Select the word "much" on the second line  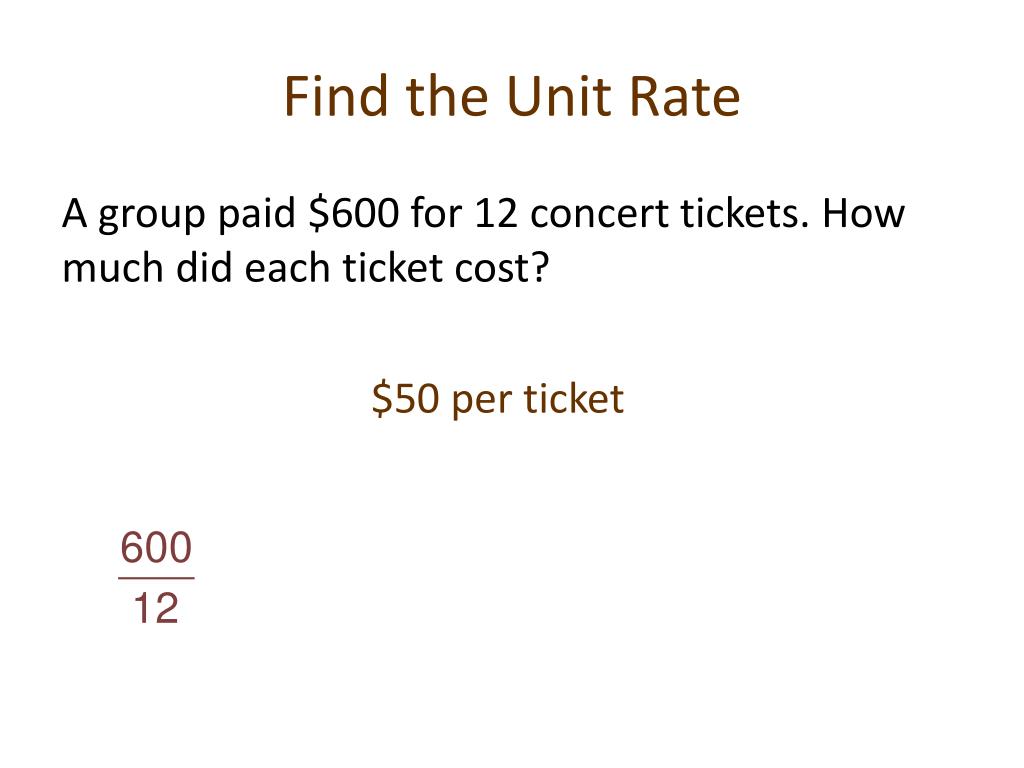click(x=112, y=267)
